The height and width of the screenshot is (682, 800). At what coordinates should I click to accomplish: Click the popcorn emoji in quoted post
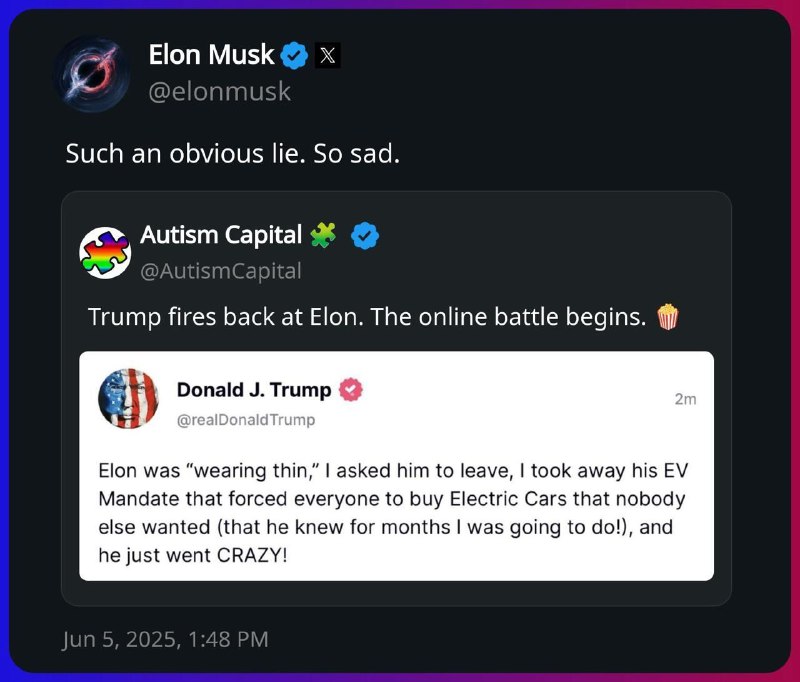click(667, 317)
